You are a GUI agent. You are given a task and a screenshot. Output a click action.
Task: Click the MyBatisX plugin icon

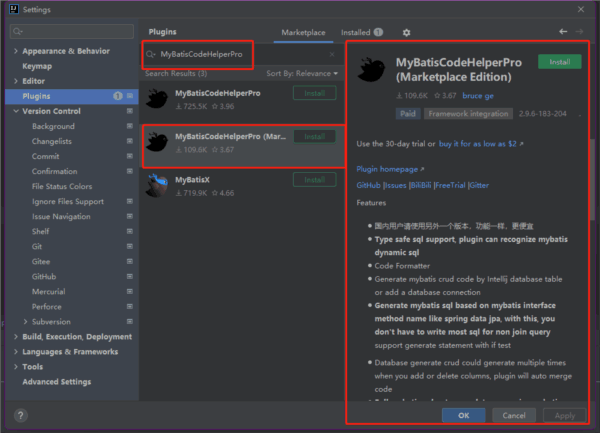(156, 183)
